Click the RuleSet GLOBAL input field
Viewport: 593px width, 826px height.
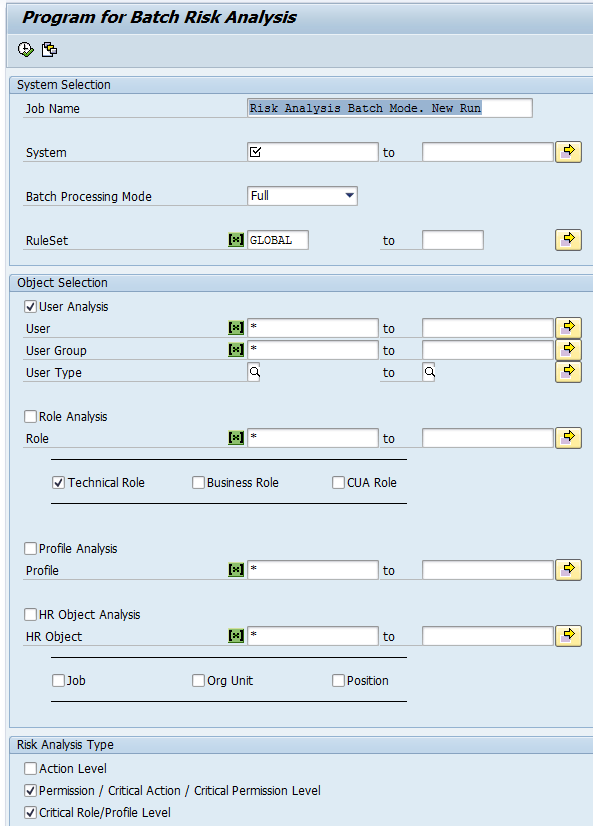278,240
